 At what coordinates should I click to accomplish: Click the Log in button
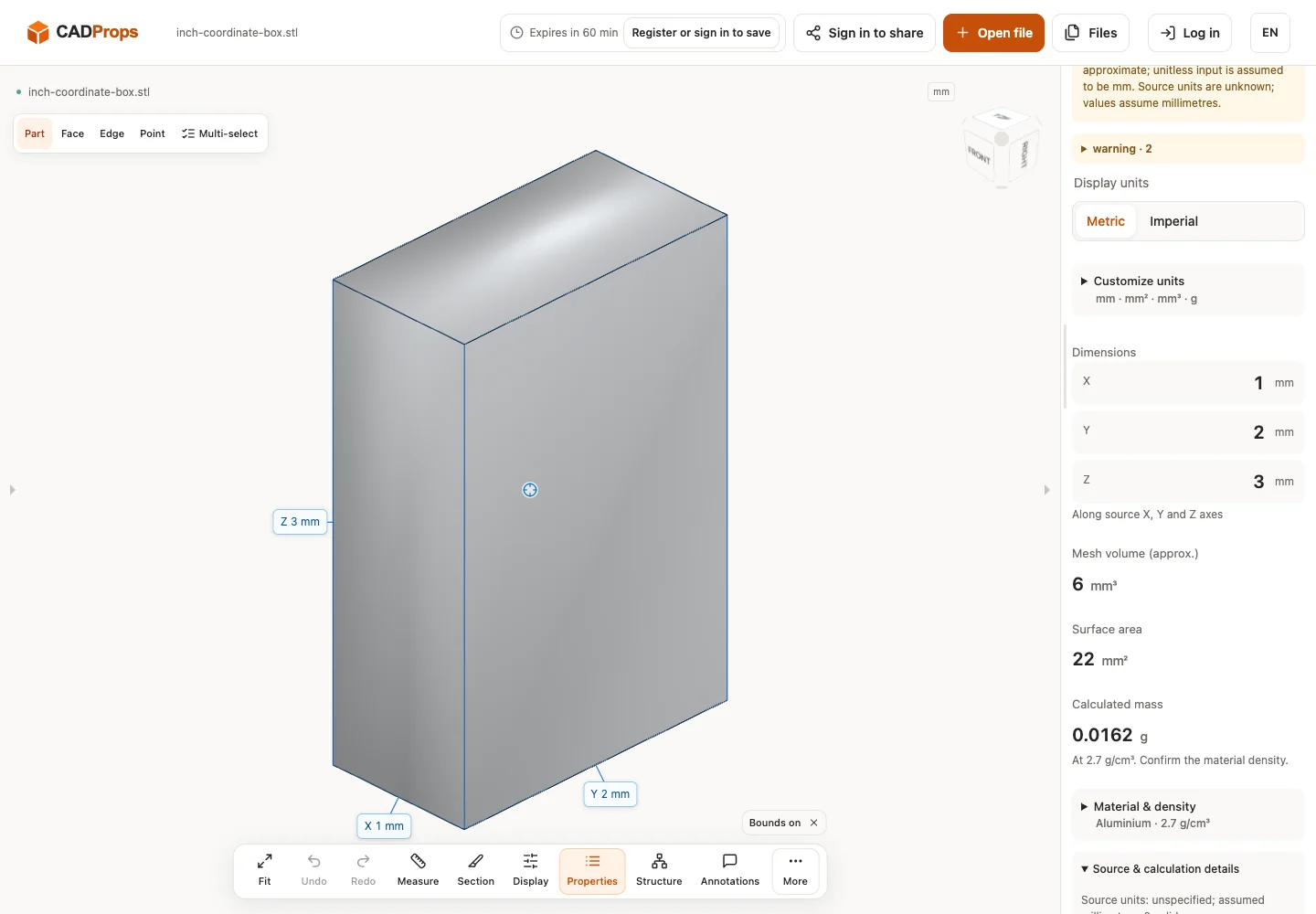click(x=1190, y=33)
